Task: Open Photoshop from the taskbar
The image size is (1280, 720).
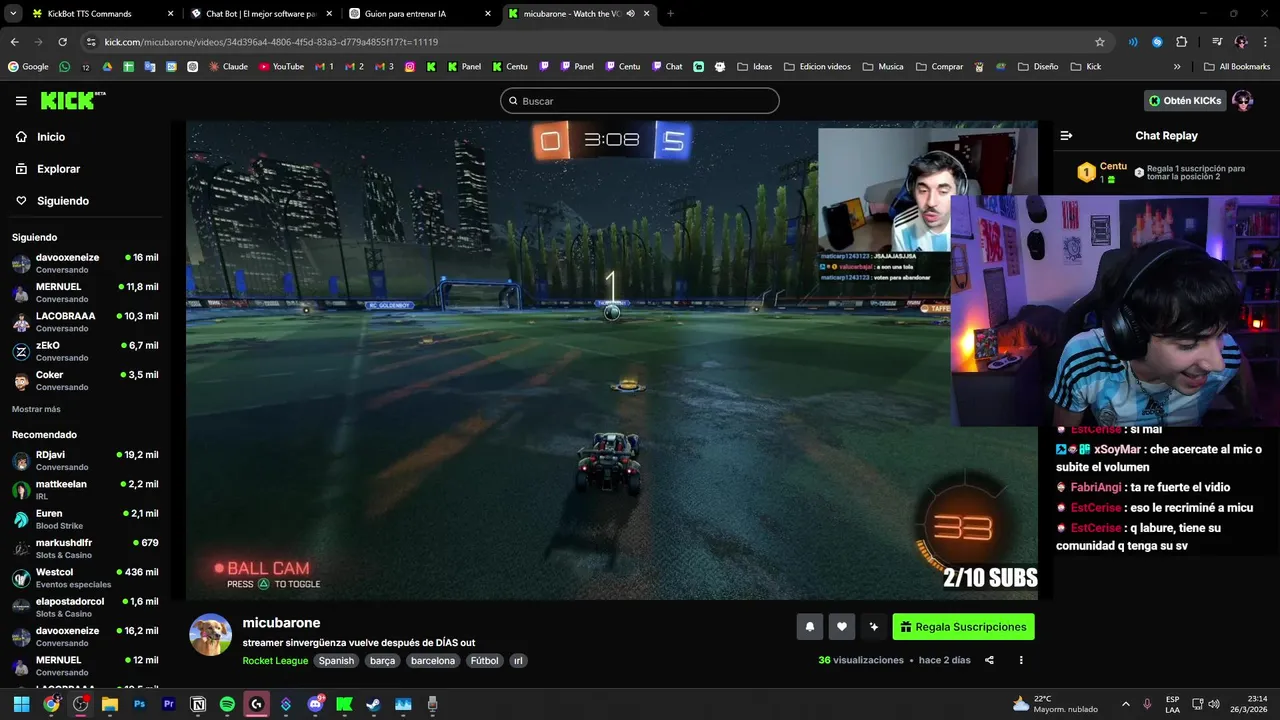Action: [x=139, y=704]
